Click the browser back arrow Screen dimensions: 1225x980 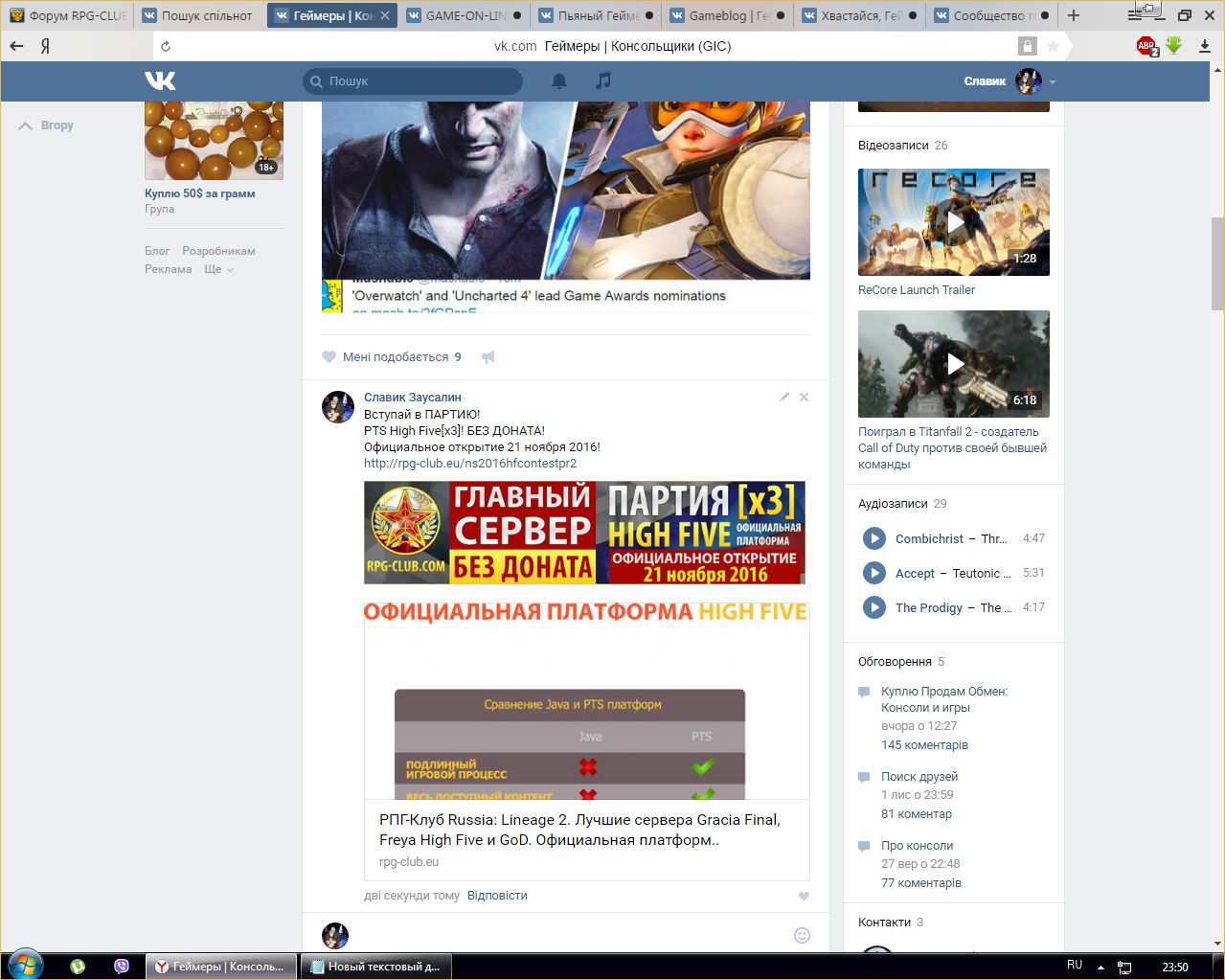click(x=16, y=46)
